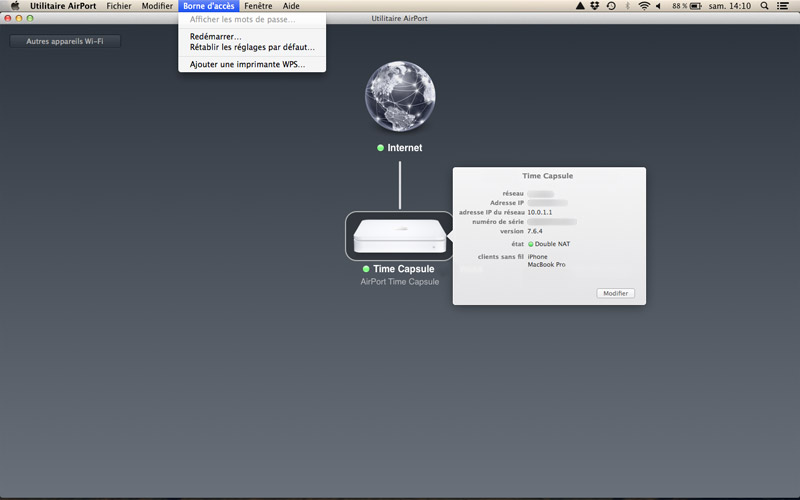Click the yellow minimize window button

[x=19, y=18]
